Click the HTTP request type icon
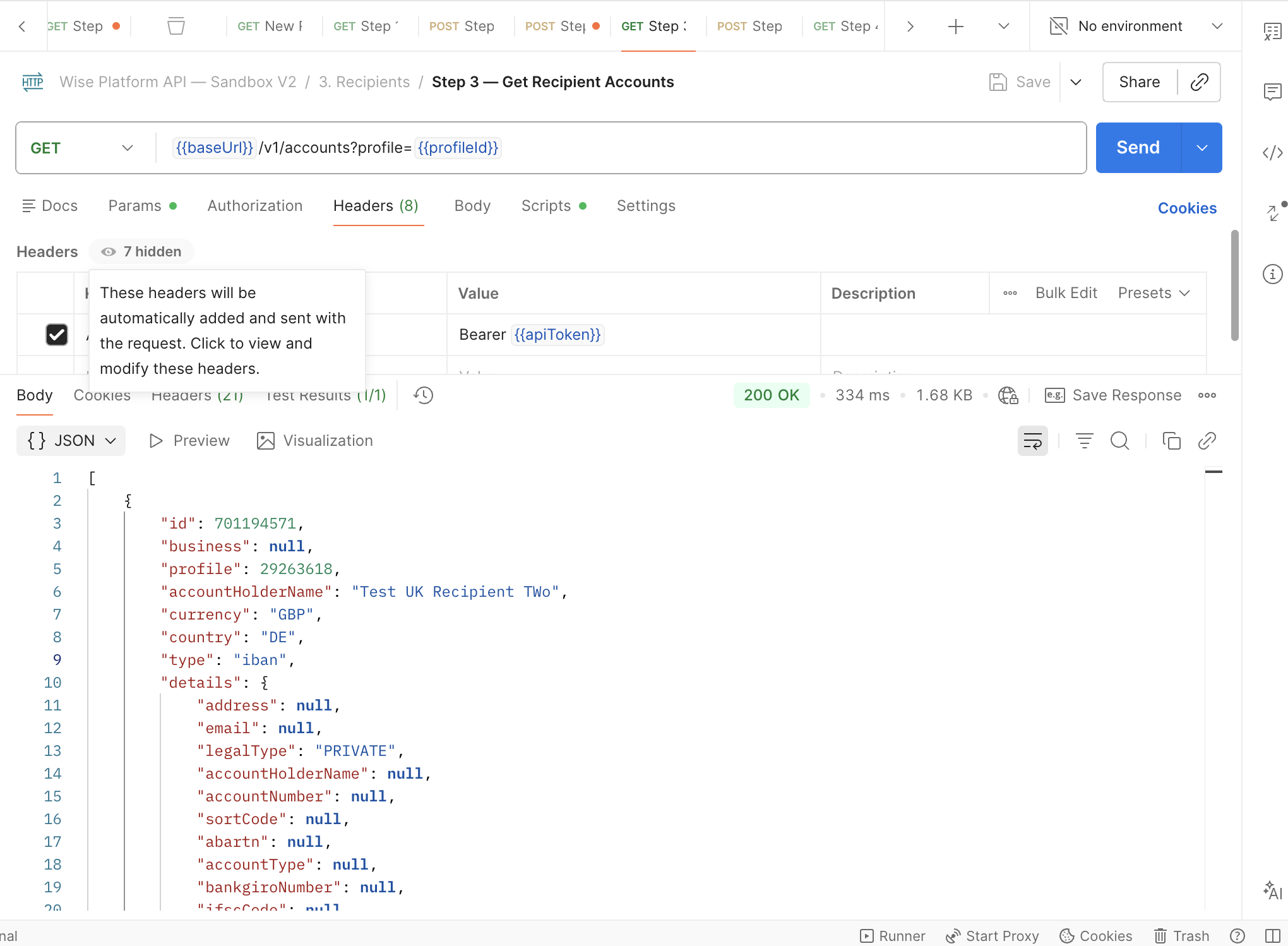The image size is (1288, 946). (x=33, y=82)
